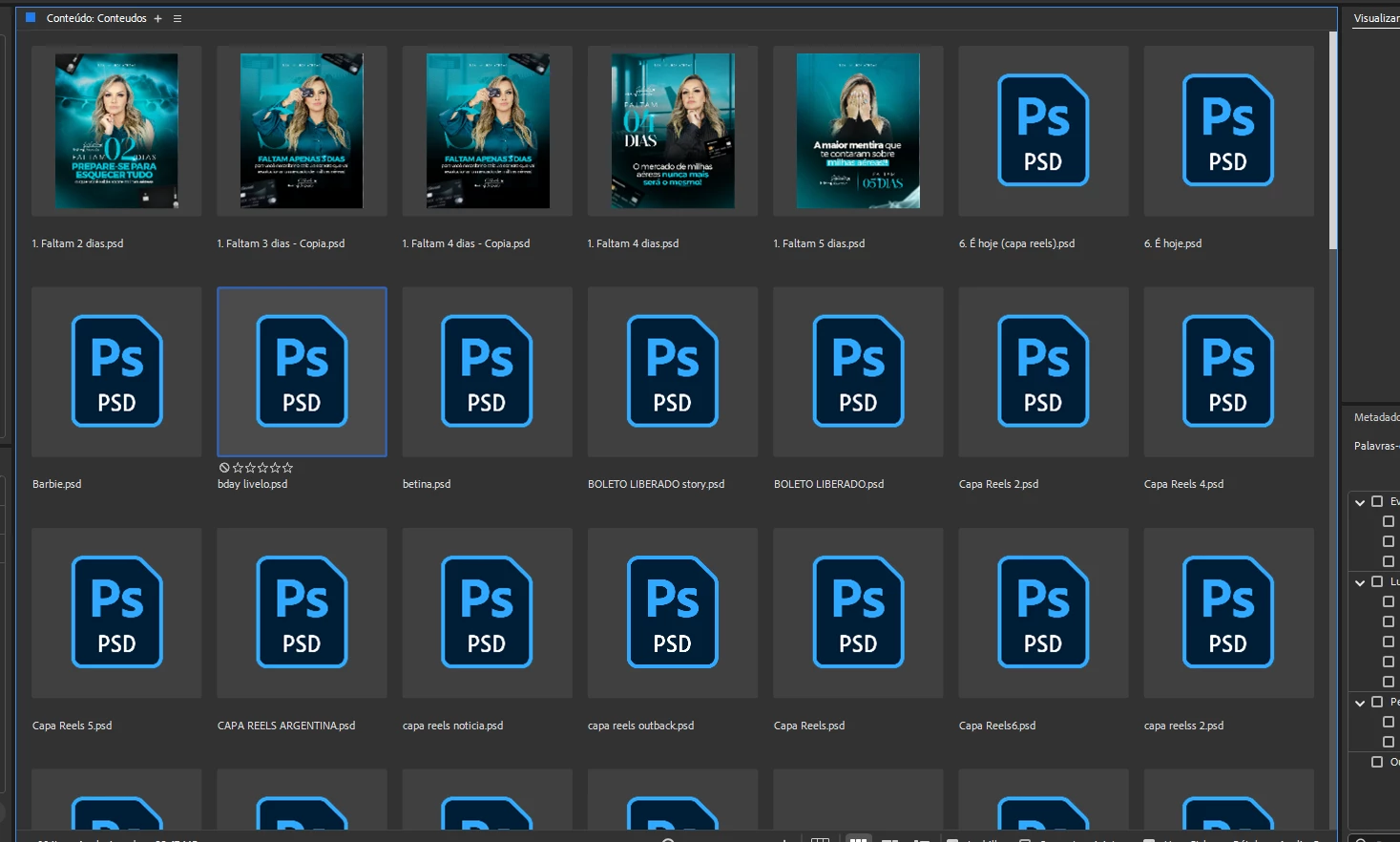This screenshot has width=1400, height=842.
Task: Add a new content panel with plus icon
Action: pos(157,18)
